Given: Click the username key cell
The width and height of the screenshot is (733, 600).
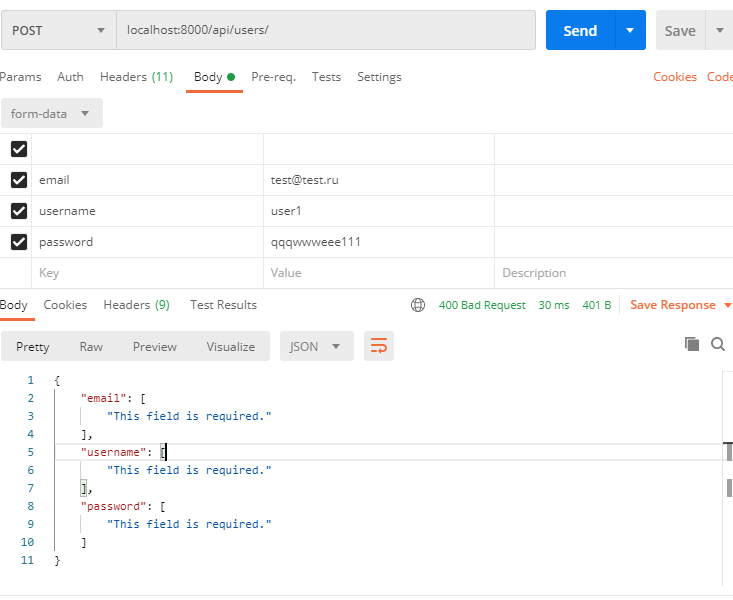Looking at the screenshot, I should coord(147,211).
